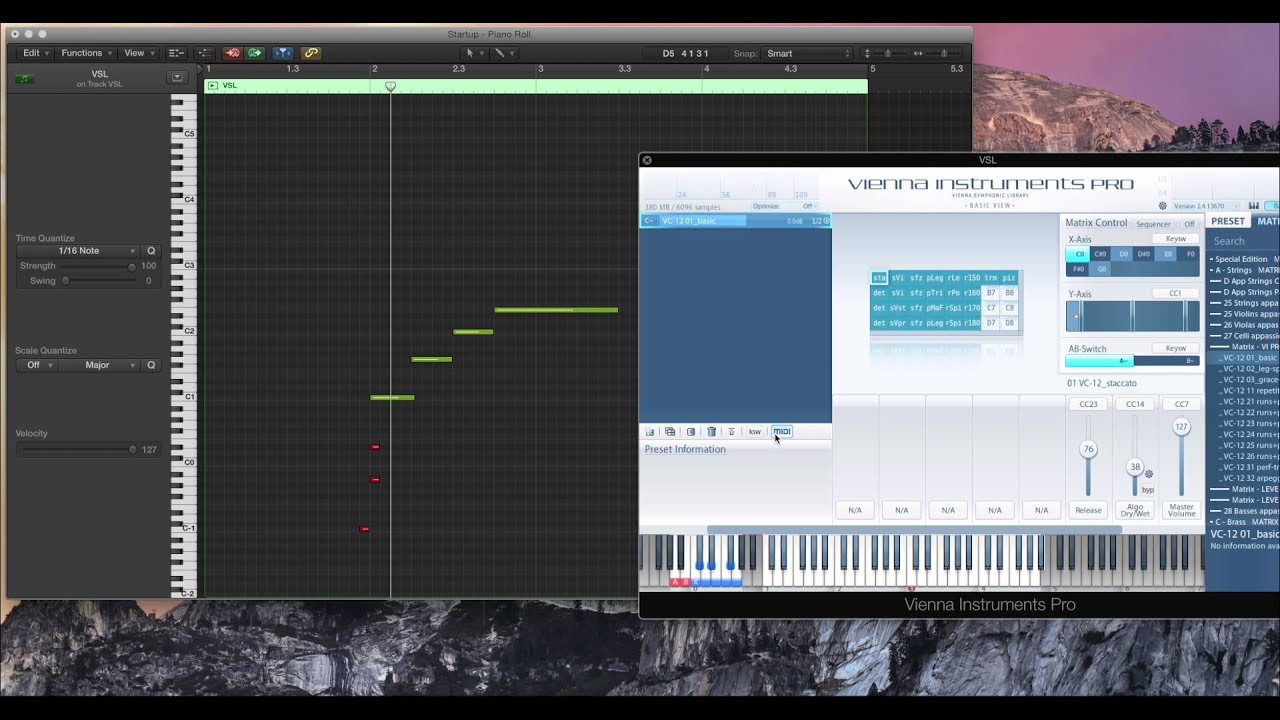
Task: Click the first matrix toolbar icon in VSL
Action: 650,432
